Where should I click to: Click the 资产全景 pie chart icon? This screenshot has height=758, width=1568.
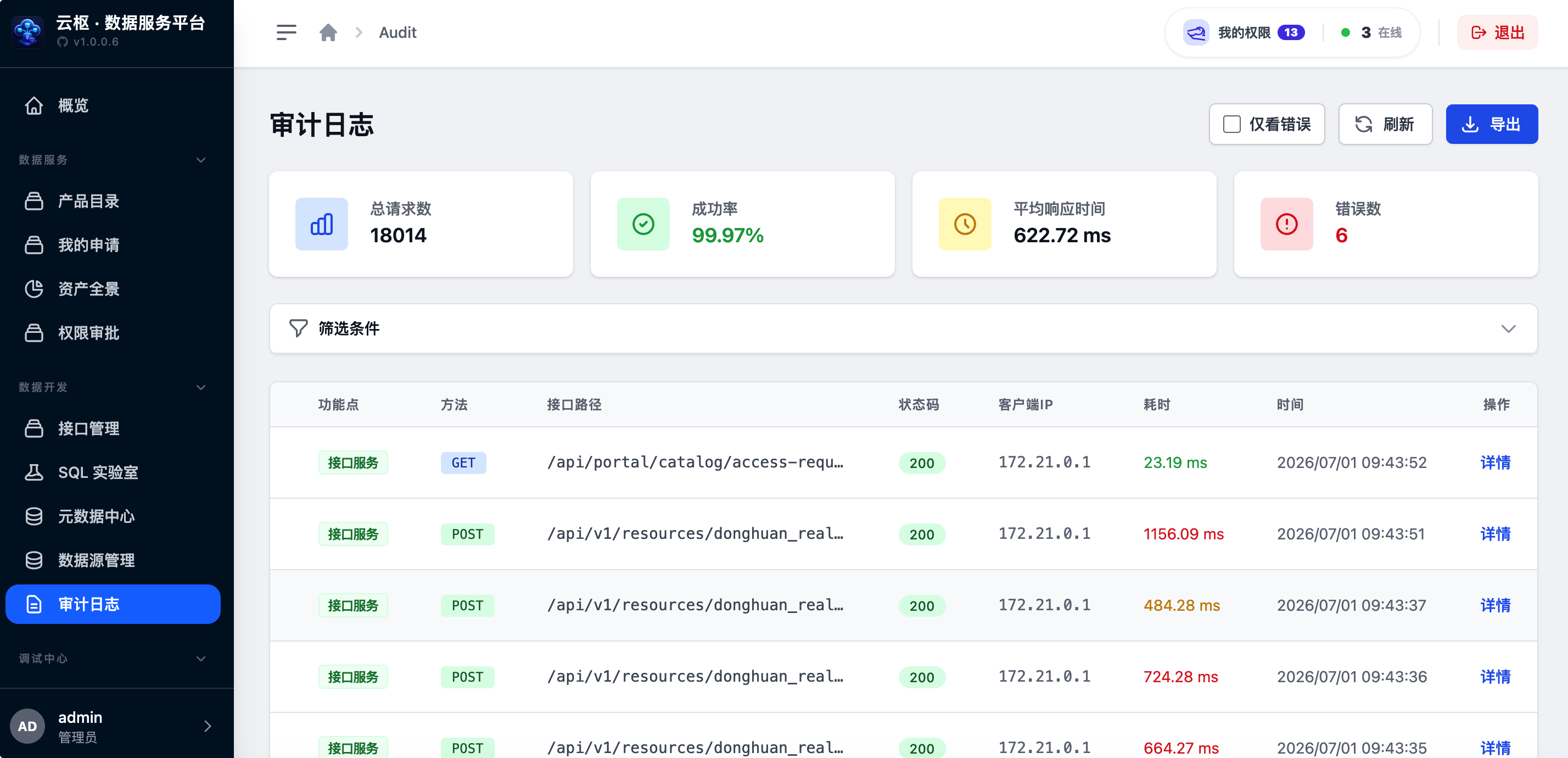[34, 288]
